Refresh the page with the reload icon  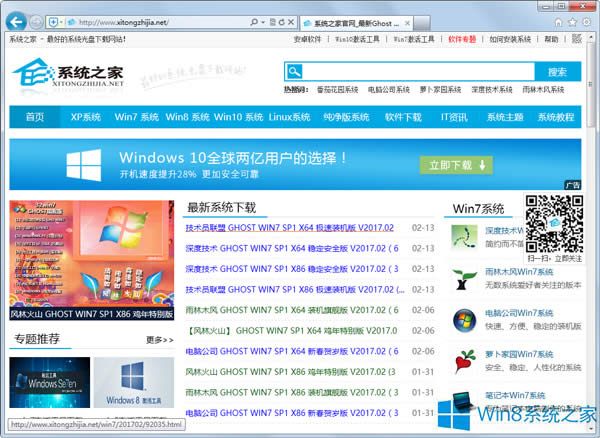pos(282,22)
